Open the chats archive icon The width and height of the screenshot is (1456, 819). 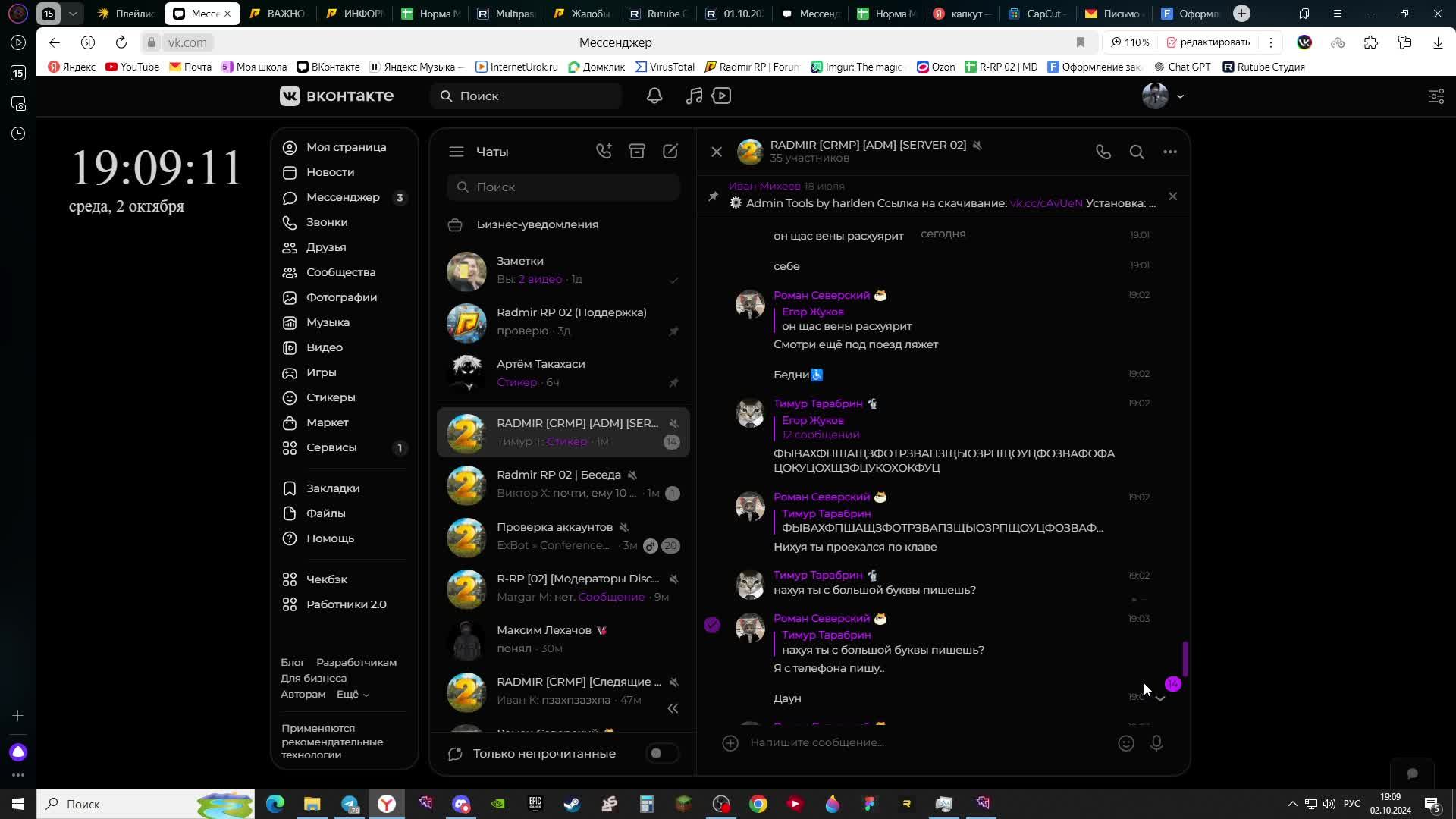[637, 152]
